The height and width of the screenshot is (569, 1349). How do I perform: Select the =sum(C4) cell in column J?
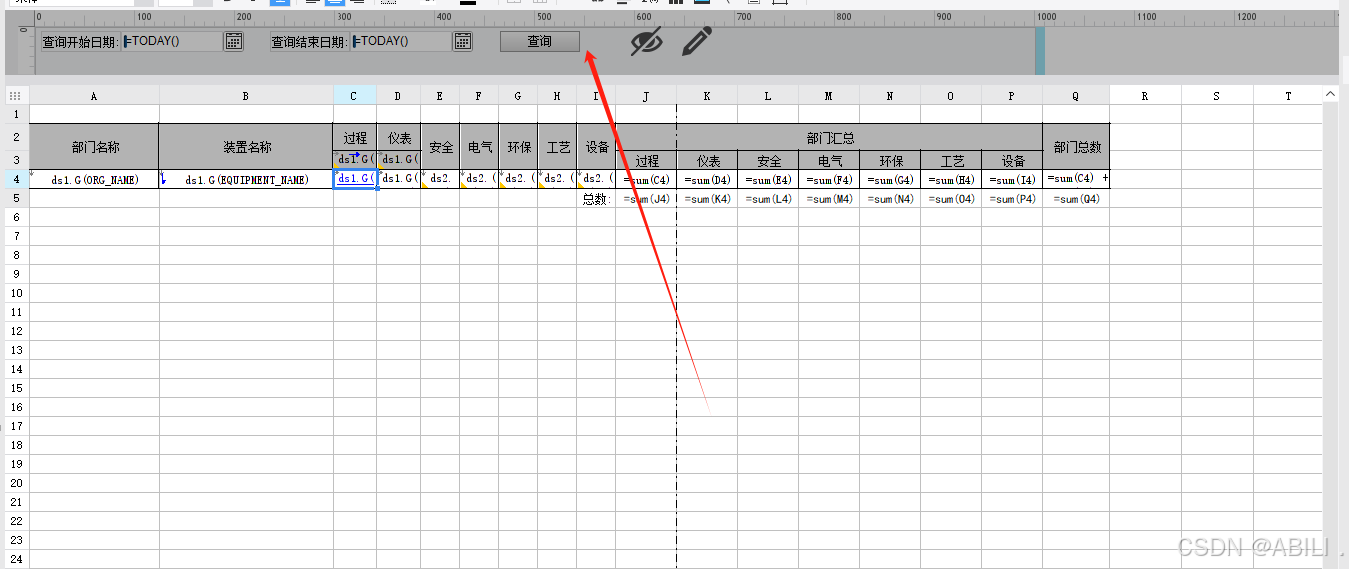click(x=646, y=180)
